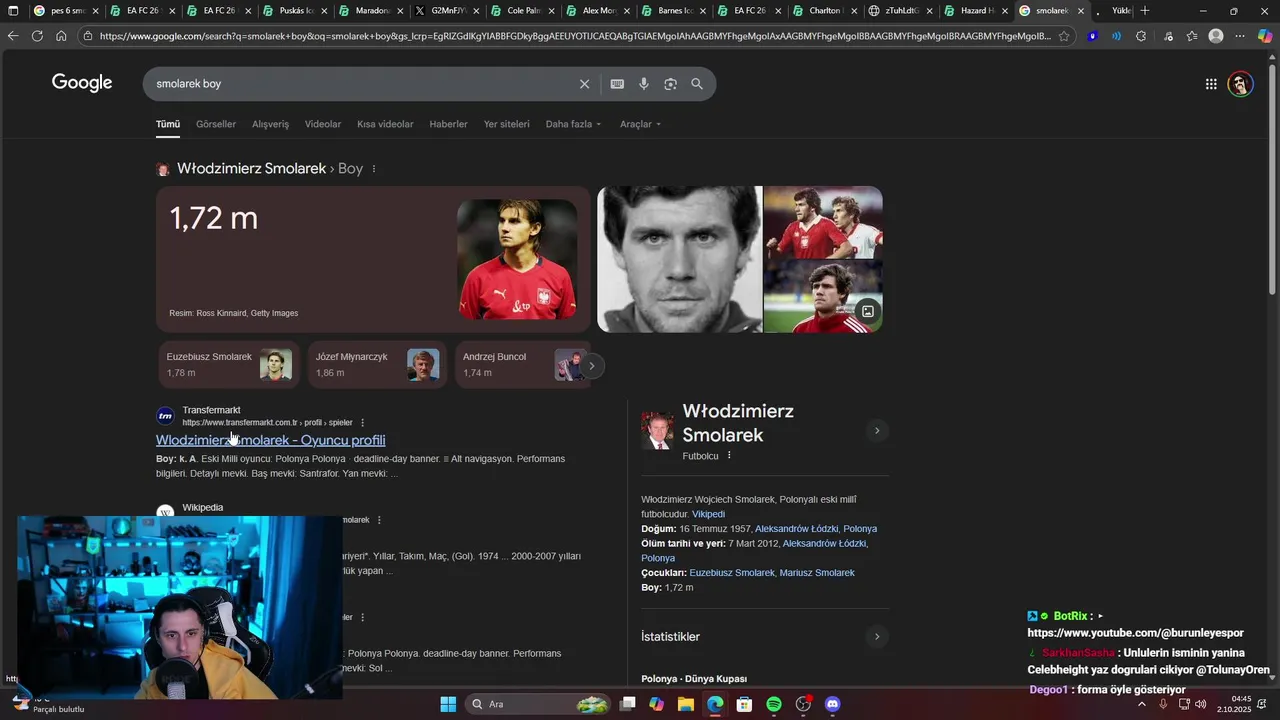Reload the page with the refresh icon
The width and height of the screenshot is (1280, 720).
click(x=37, y=36)
